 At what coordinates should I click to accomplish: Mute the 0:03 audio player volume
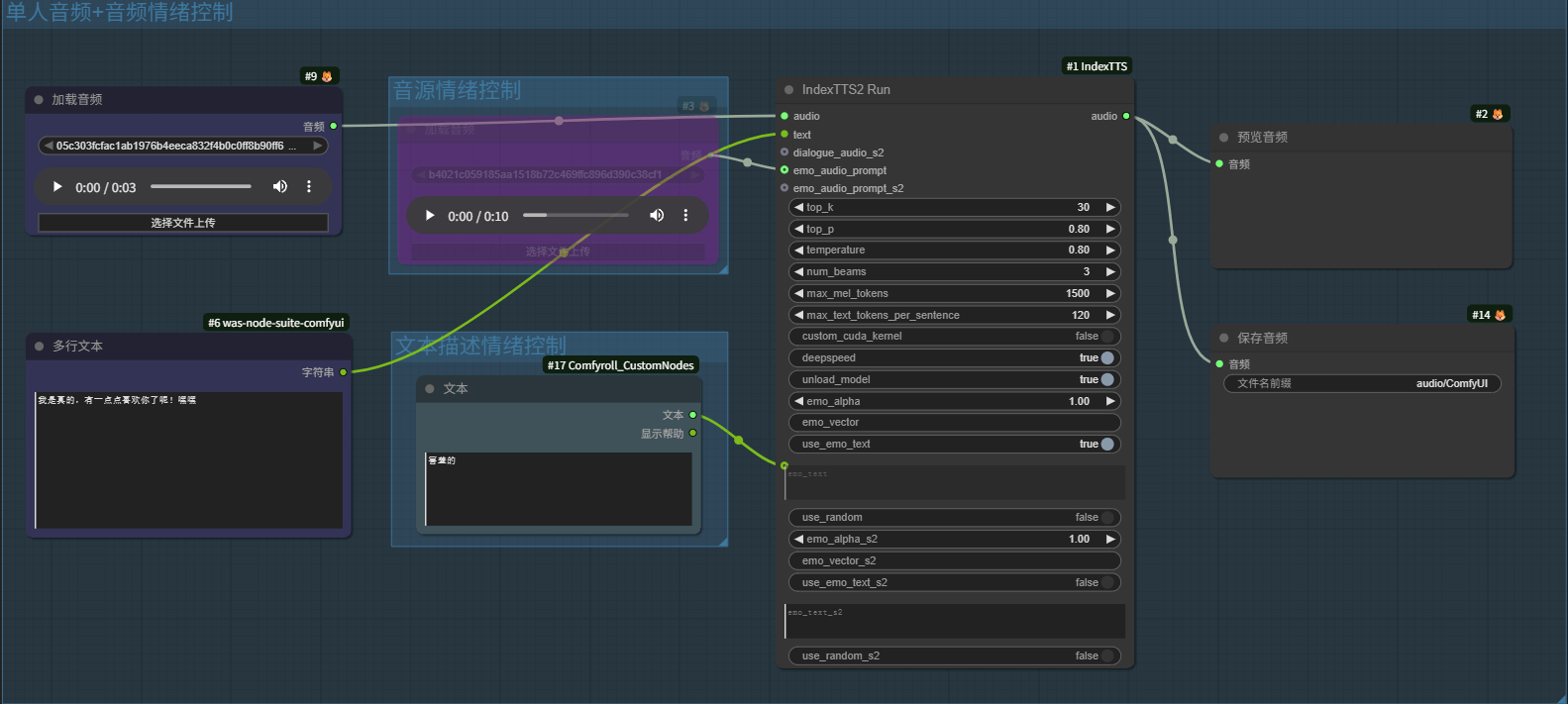pos(280,187)
